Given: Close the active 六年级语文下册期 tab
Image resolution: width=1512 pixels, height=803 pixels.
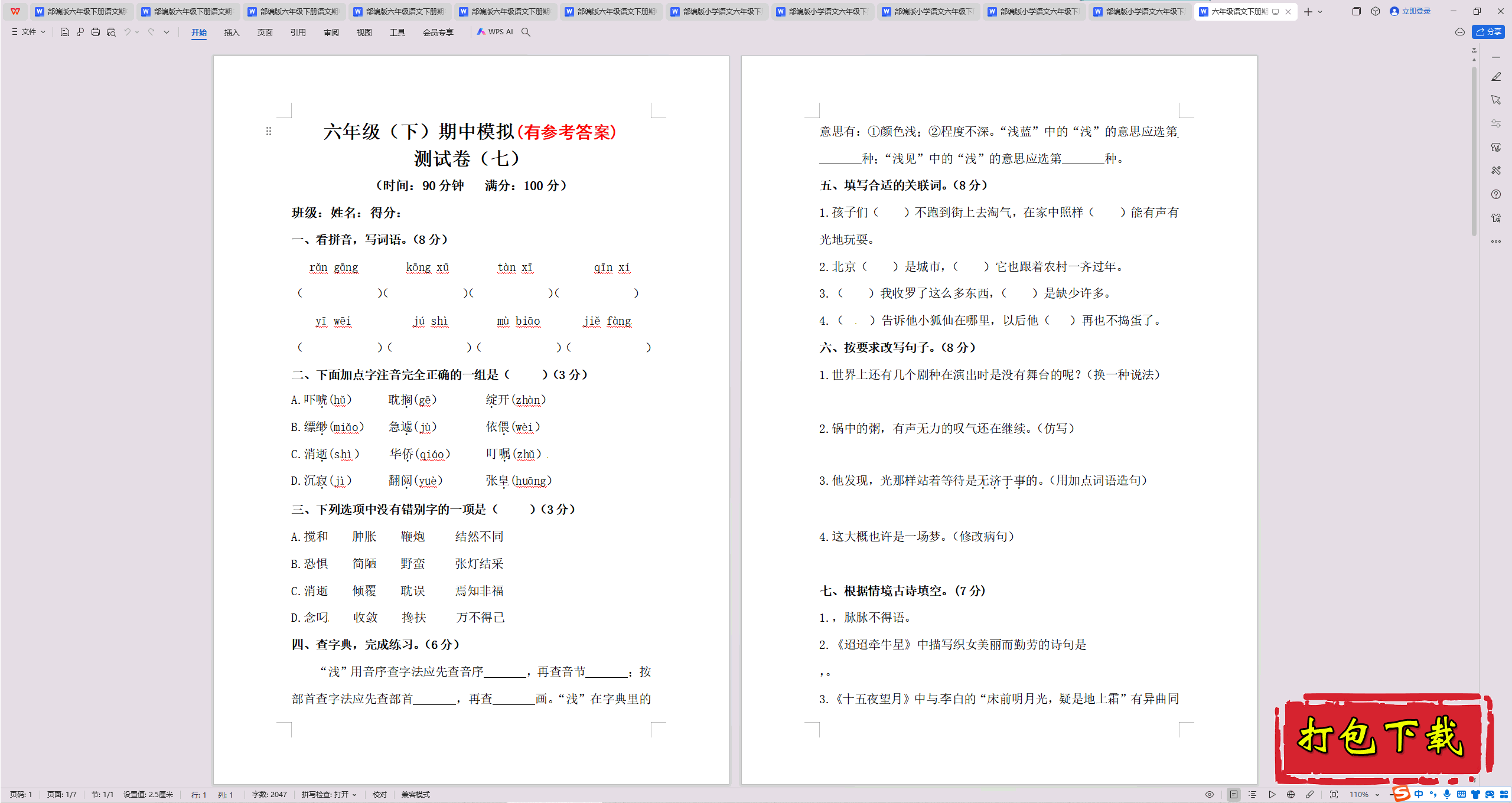Looking at the screenshot, I should coord(1288,12).
